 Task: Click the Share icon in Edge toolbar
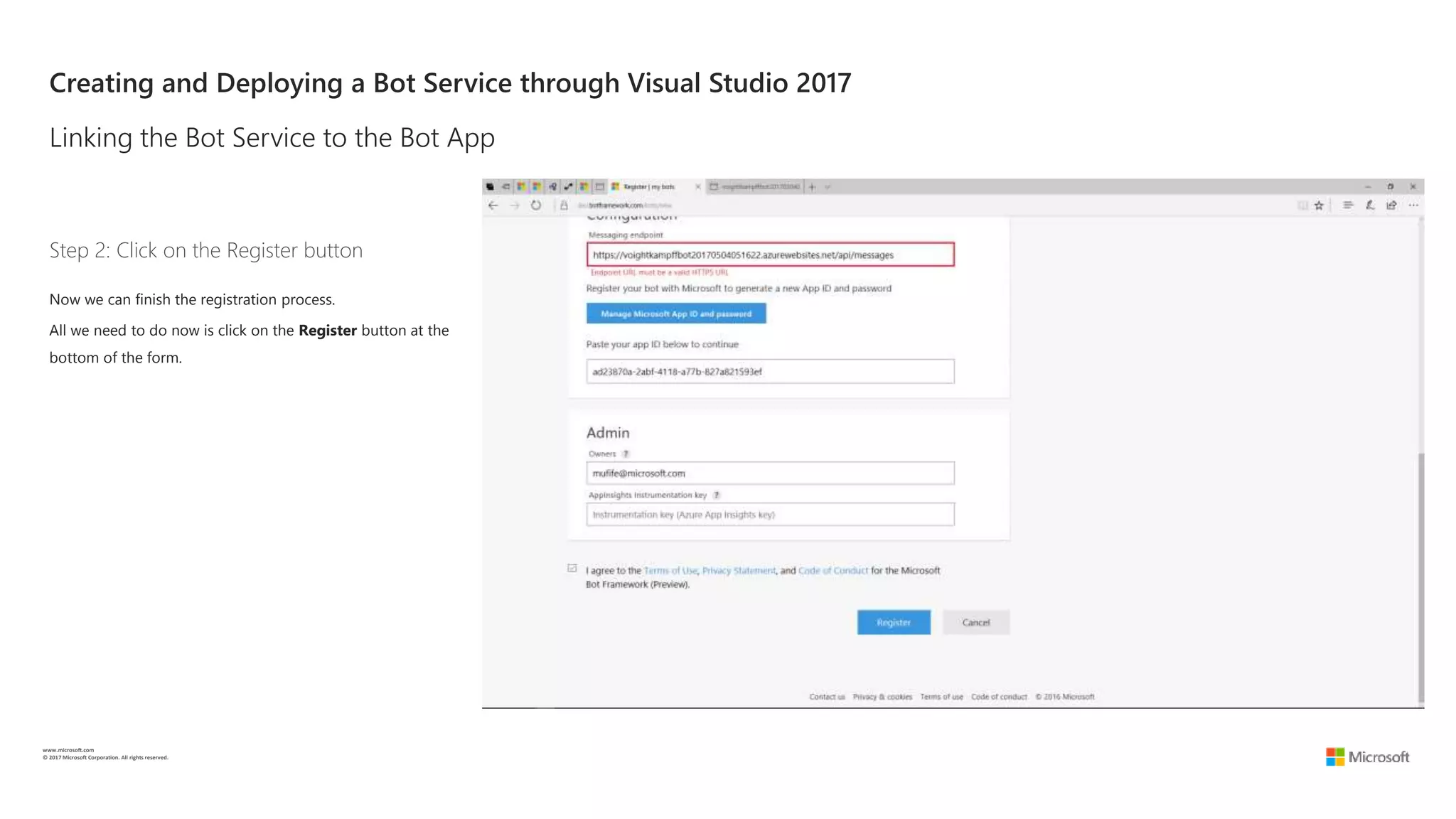[x=1391, y=205]
